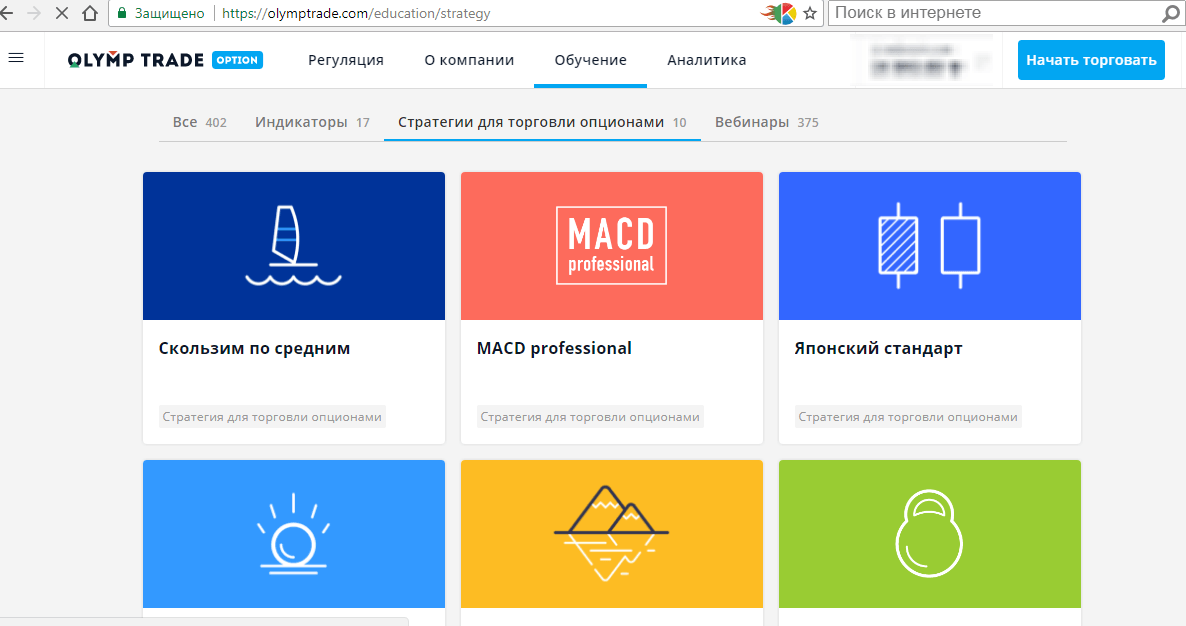This screenshot has height=626, width=1186.
Task: Click the search magnifier icon
Action: click(x=1170, y=13)
